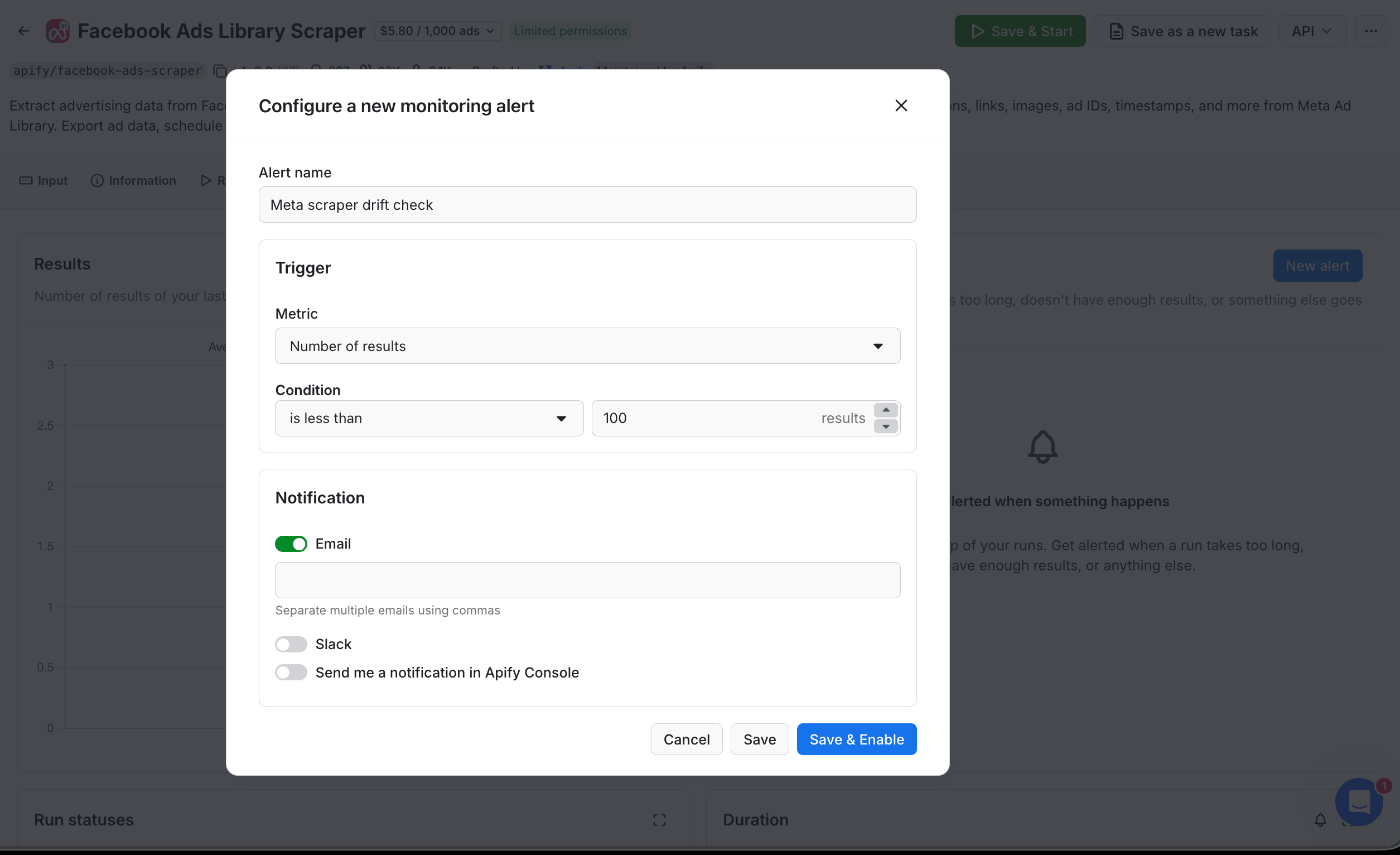Open the API dropdown

tap(1311, 31)
